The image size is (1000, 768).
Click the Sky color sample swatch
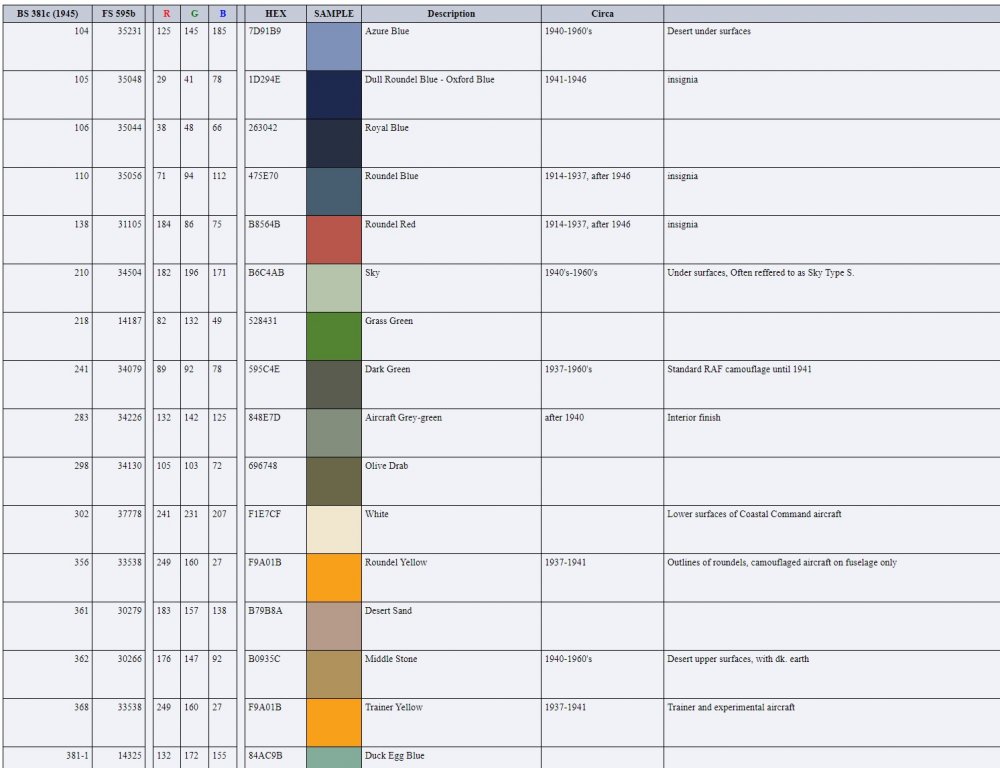[333, 288]
